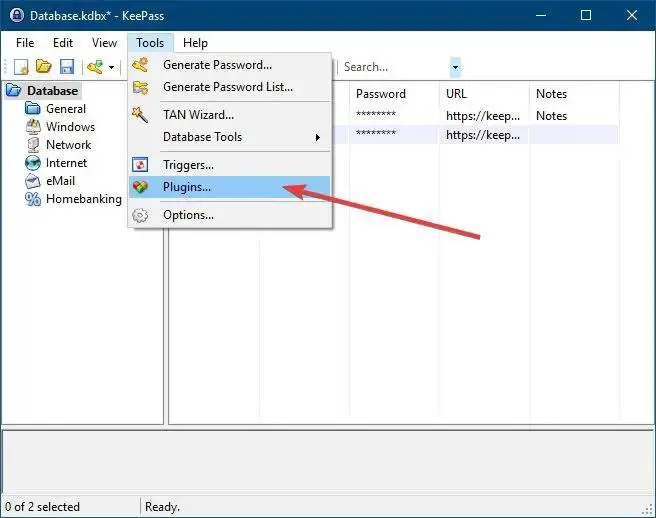Image resolution: width=656 pixels, height=518 pixels.
Task: Click the '0 of 2 selected' status text
Action: pos(42,507)
